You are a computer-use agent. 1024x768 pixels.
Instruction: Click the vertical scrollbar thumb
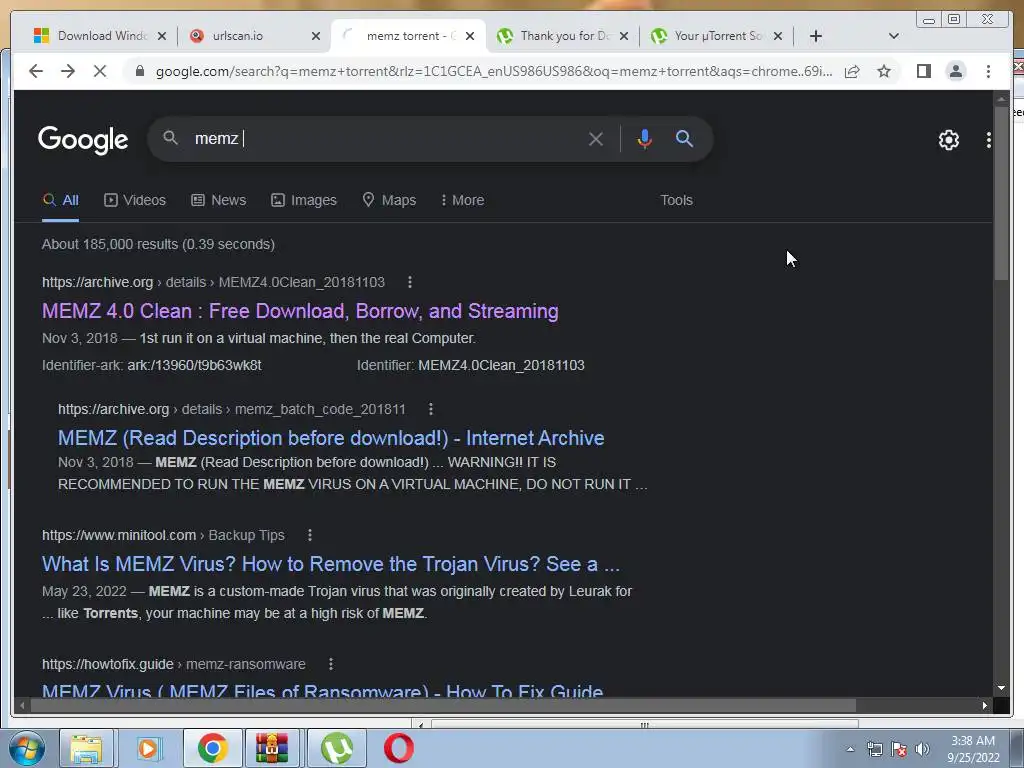click(1001, 193)
